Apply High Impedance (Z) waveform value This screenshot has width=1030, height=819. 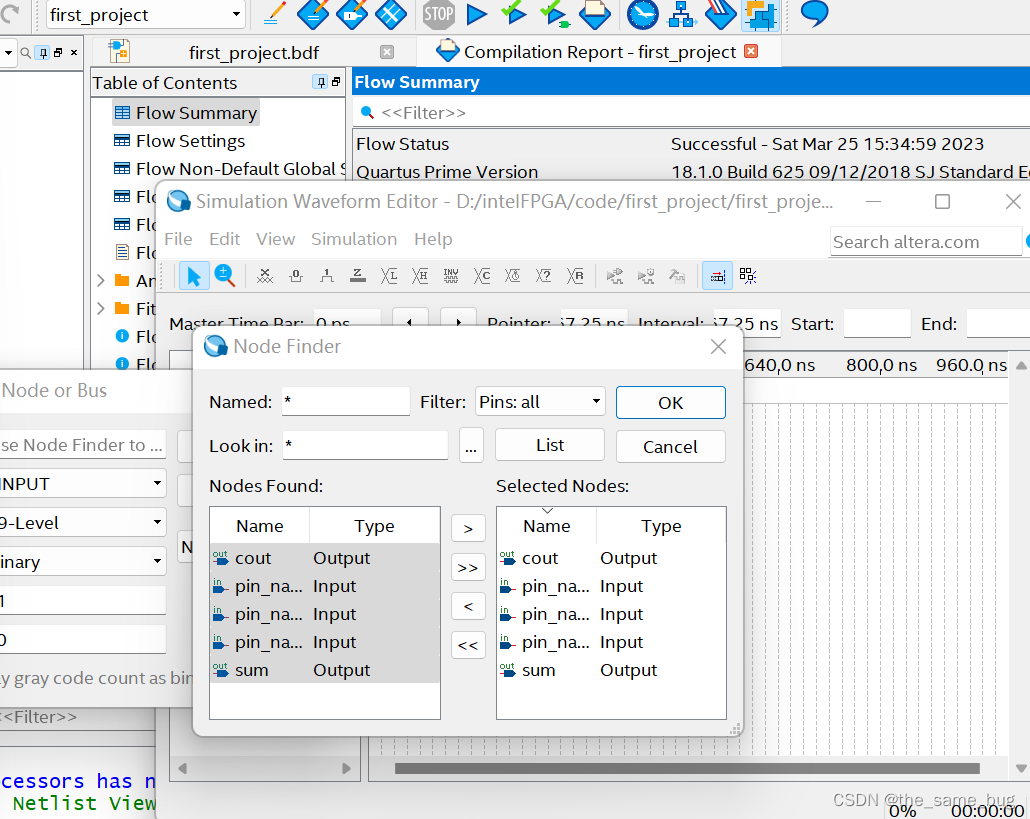pos(357,276)
